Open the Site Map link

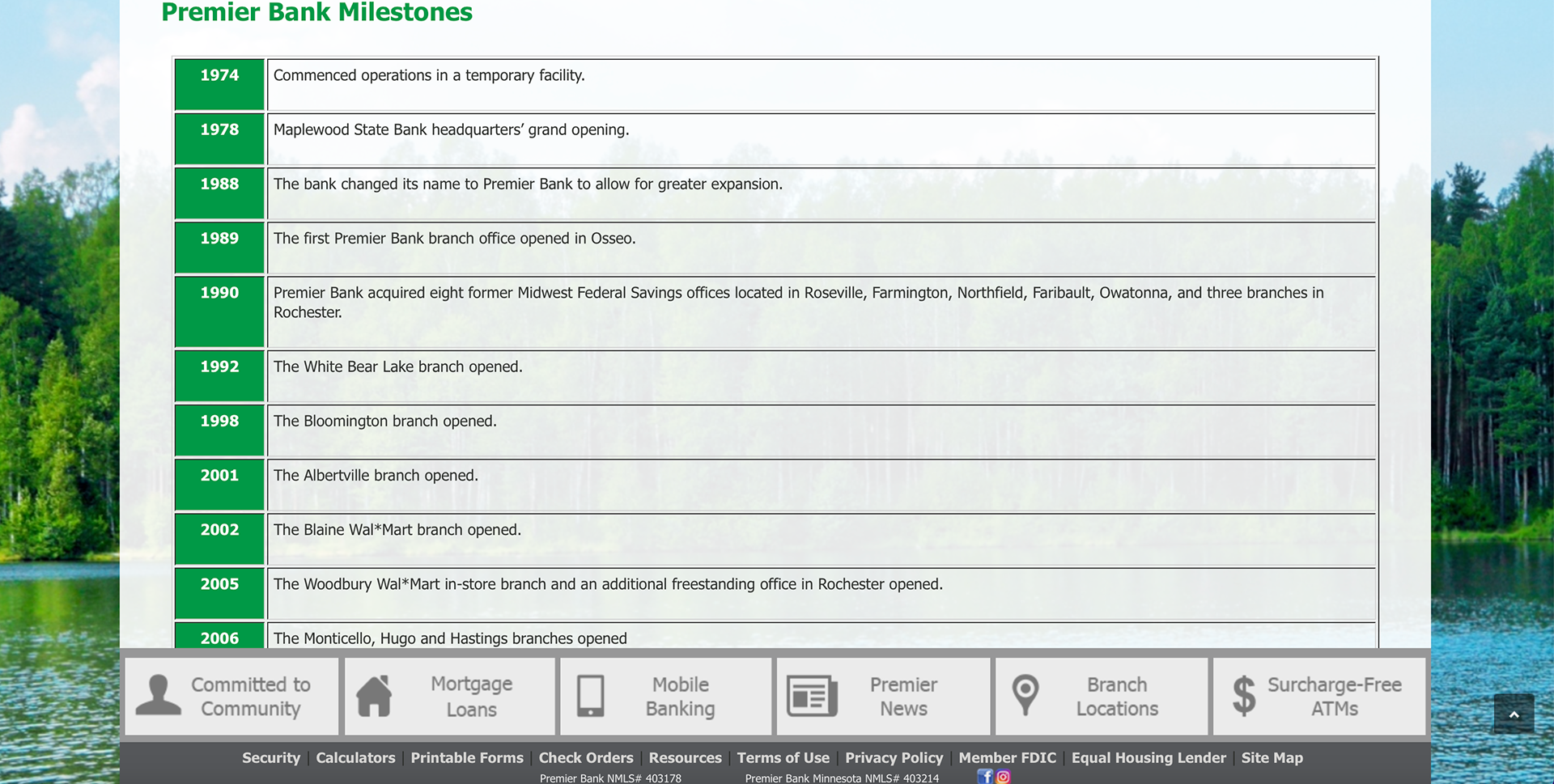point(1272,758)
